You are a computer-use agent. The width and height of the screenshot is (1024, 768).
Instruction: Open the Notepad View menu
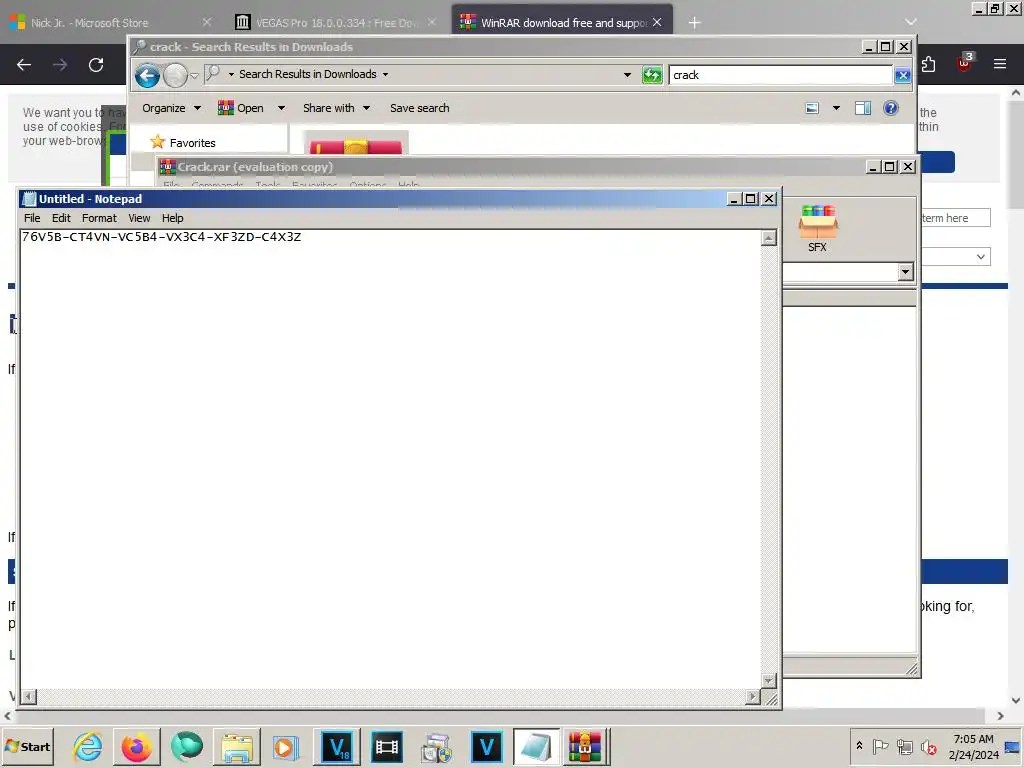pos(139,218)
